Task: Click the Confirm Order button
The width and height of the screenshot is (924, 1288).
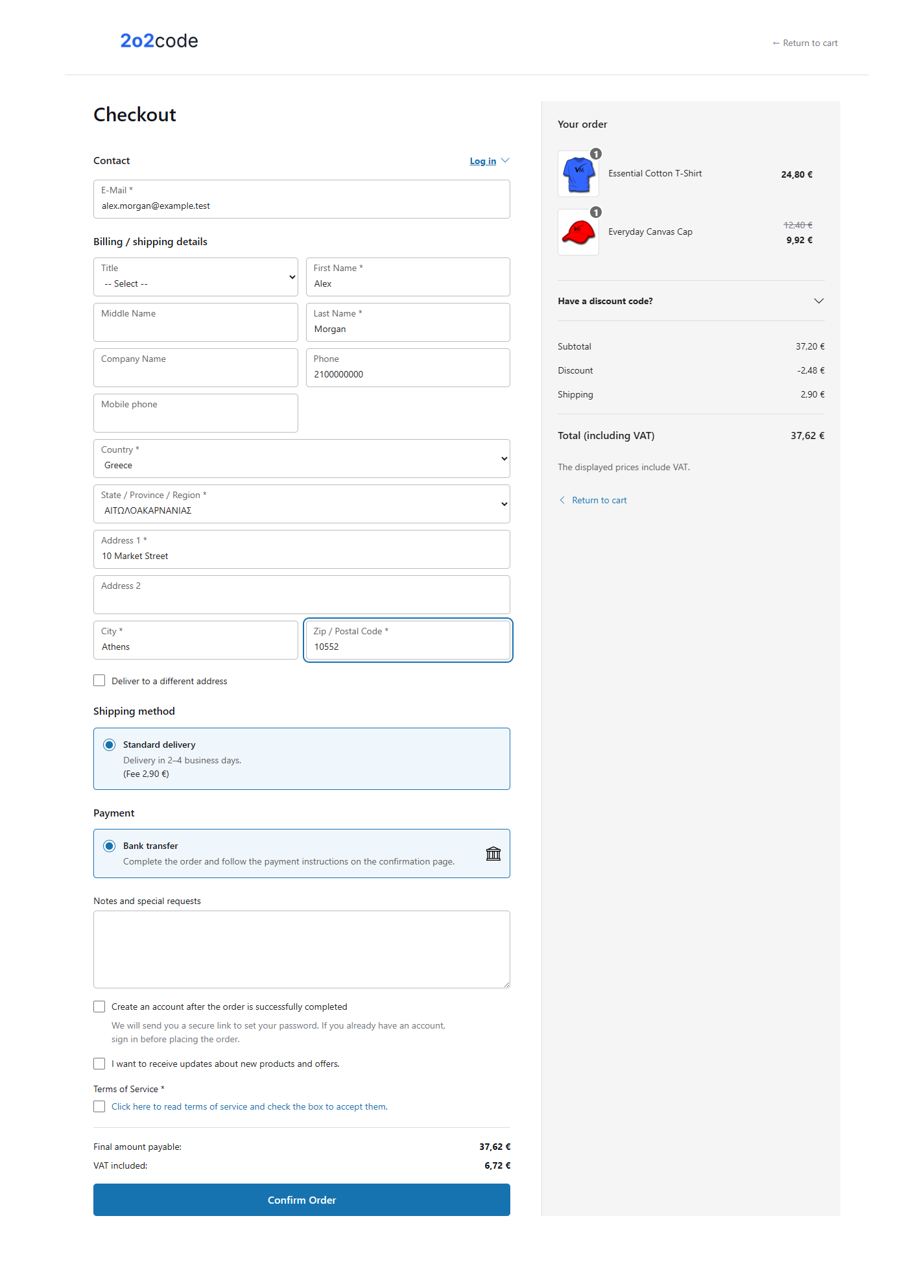Action: (x=302, y=1200)
